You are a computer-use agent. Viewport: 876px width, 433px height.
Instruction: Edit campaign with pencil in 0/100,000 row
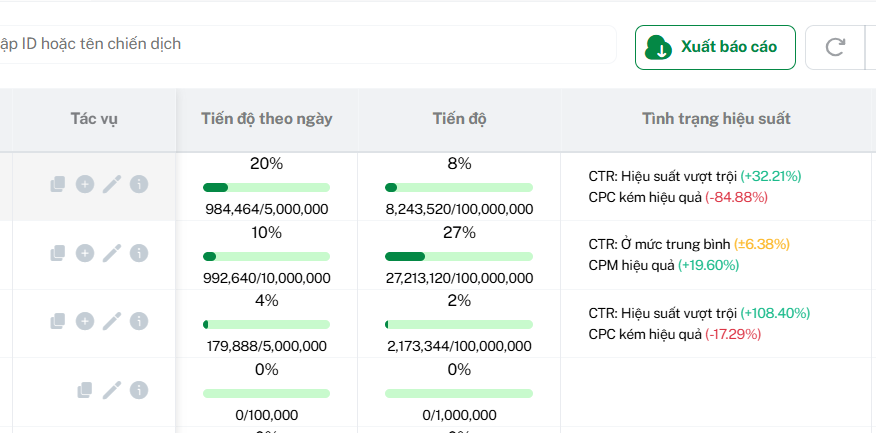click(112, 390)
